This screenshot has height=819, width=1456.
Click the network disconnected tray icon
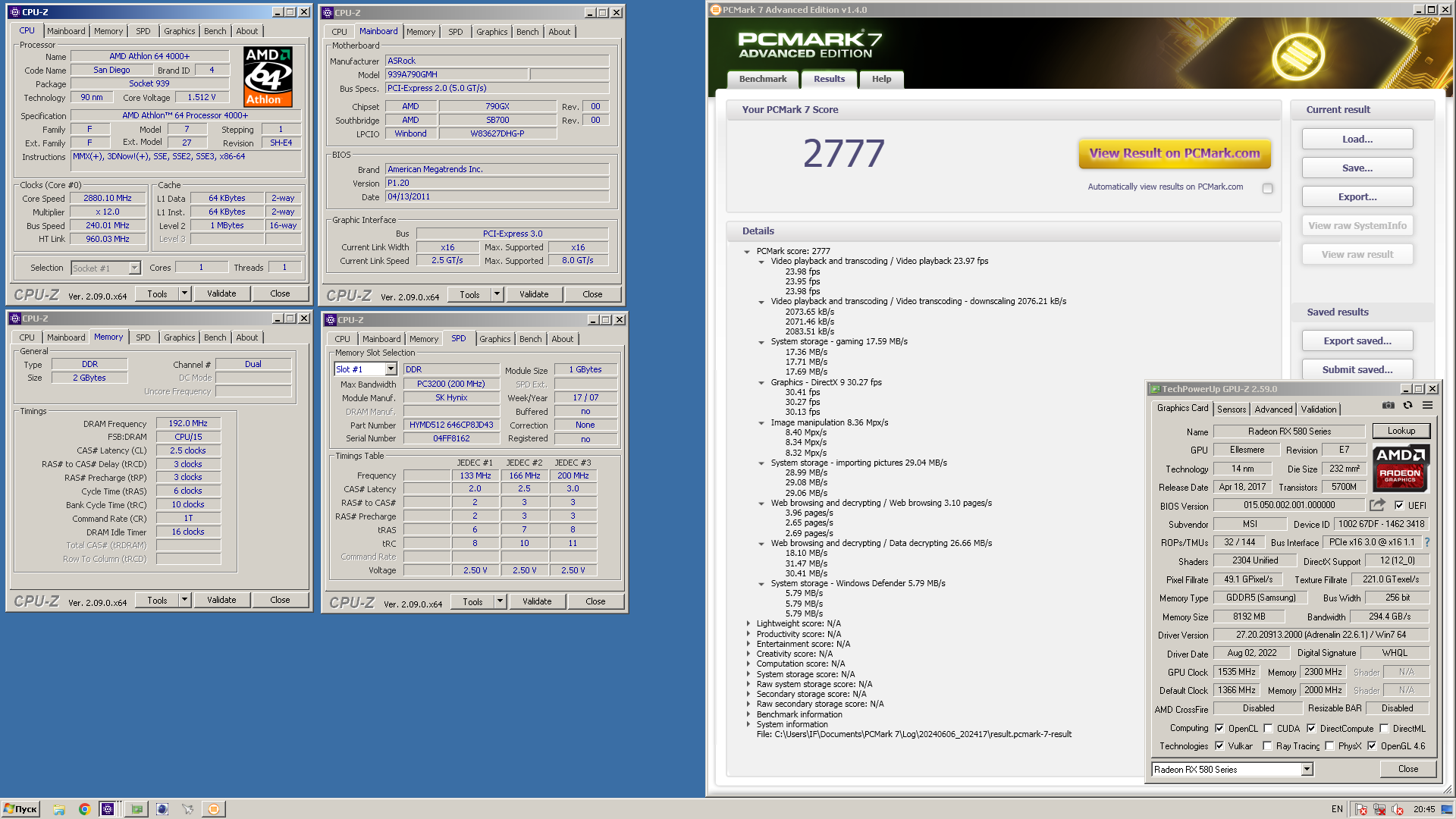[x=1379, y=809]
